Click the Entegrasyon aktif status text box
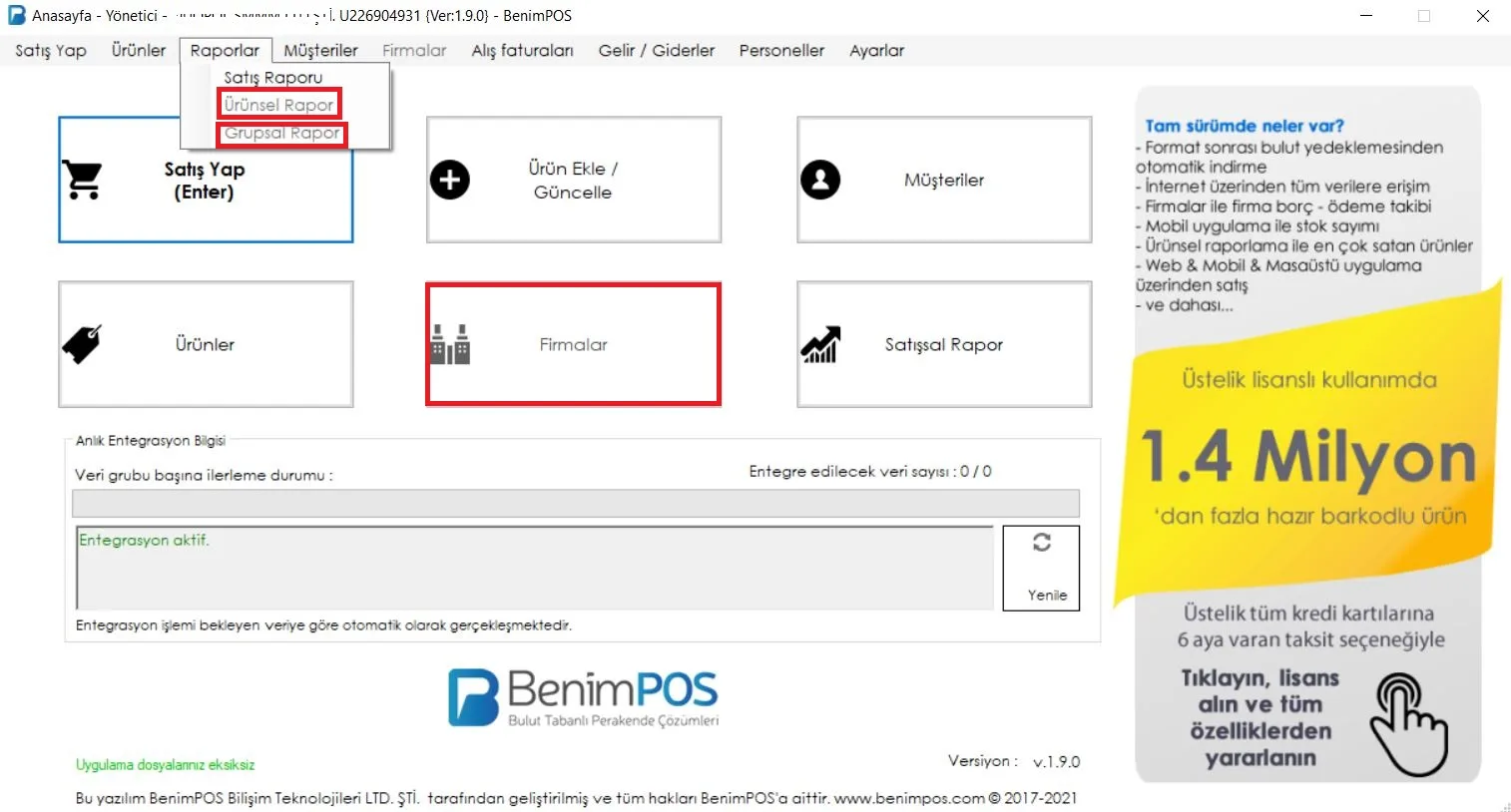1511x812 pixels. (x=535, y=568)
